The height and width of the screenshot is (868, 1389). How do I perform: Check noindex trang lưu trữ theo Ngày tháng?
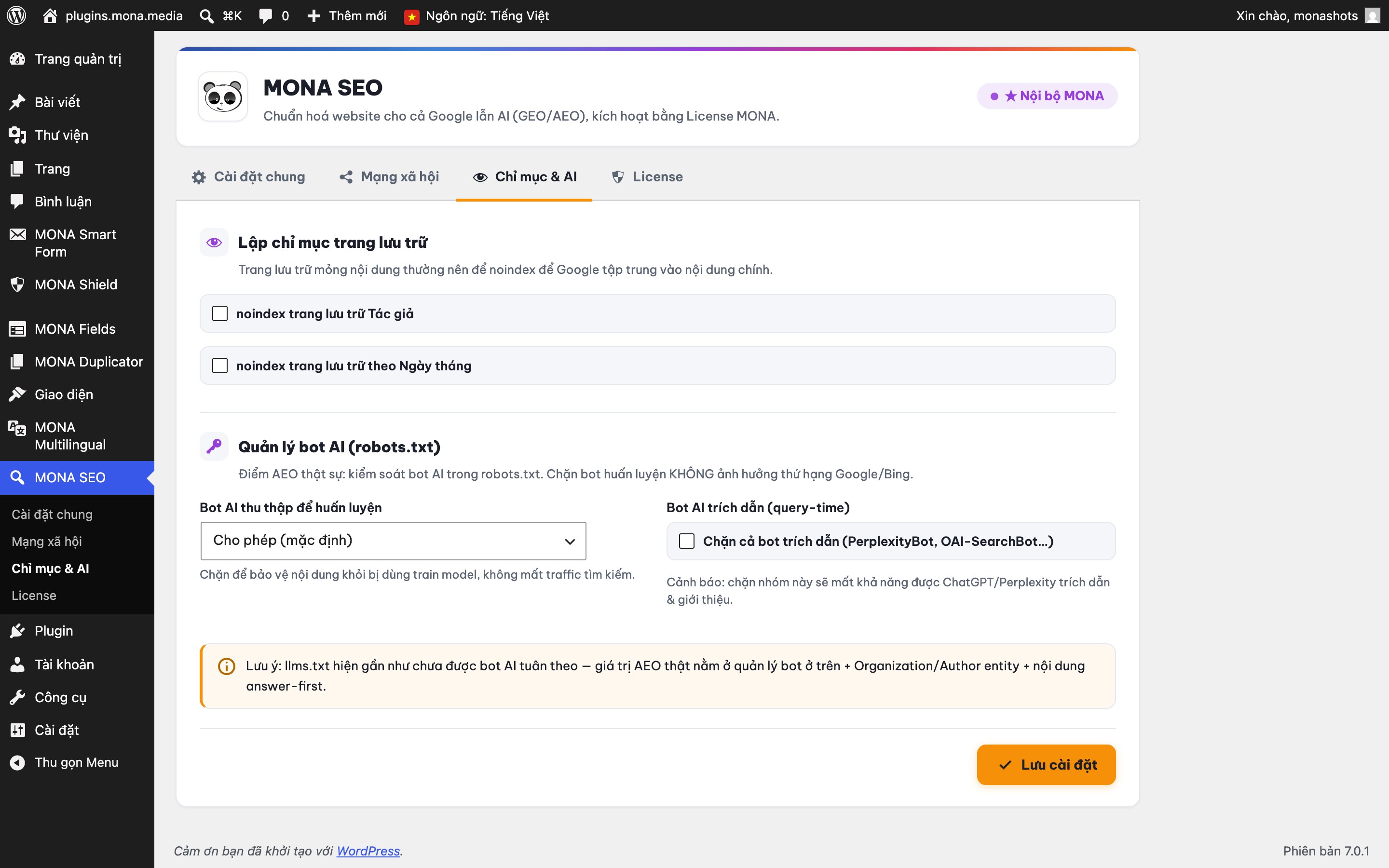[x=220, y=366]
